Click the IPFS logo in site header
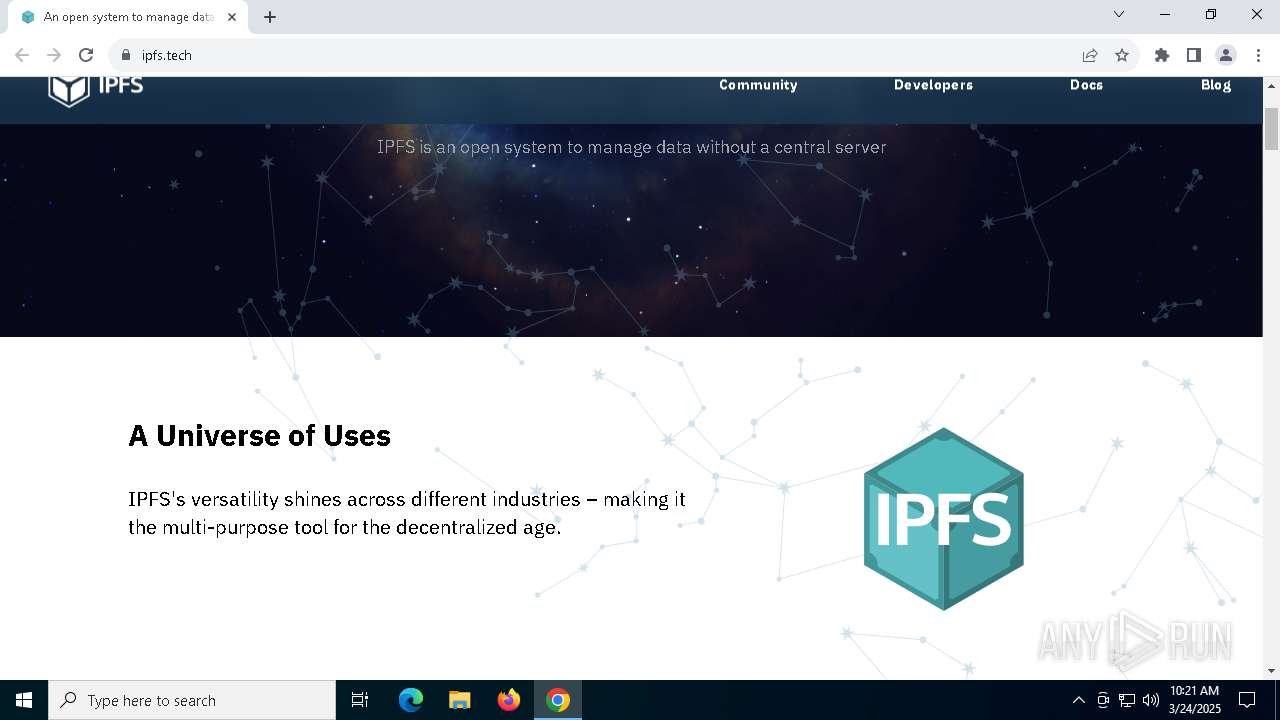 [96, 88]
